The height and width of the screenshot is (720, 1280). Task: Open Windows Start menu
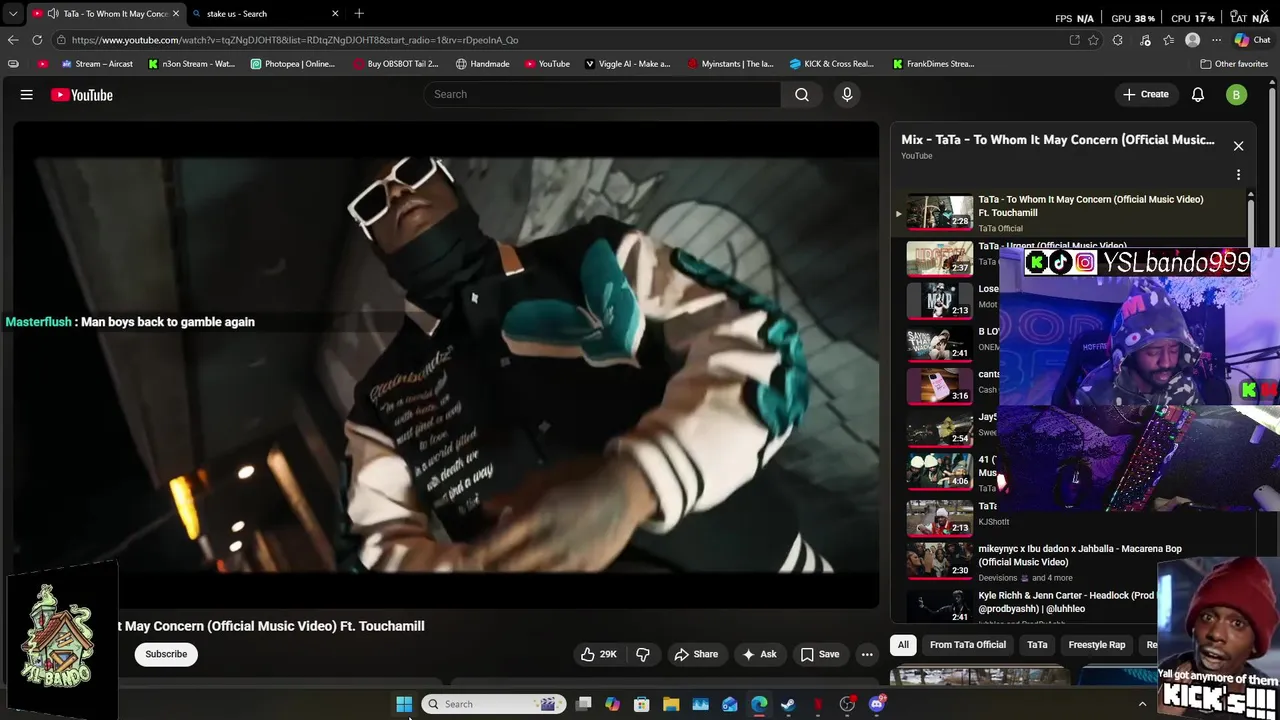pyautogui.click(x=404, y=704)
